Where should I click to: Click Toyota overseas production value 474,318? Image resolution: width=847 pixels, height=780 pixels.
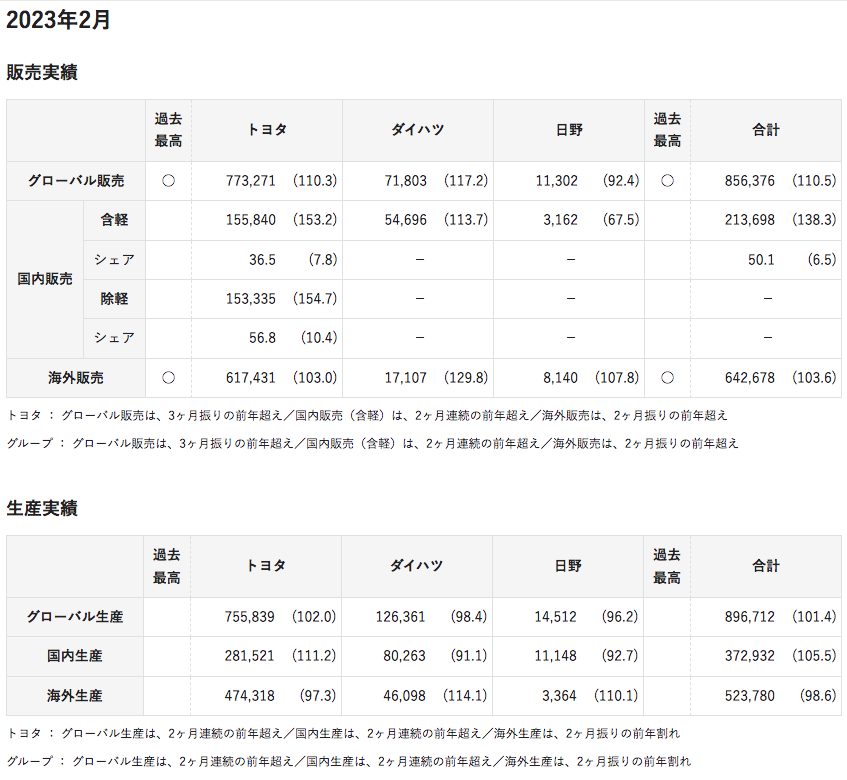pyautogui.click(x=250, y=695)
